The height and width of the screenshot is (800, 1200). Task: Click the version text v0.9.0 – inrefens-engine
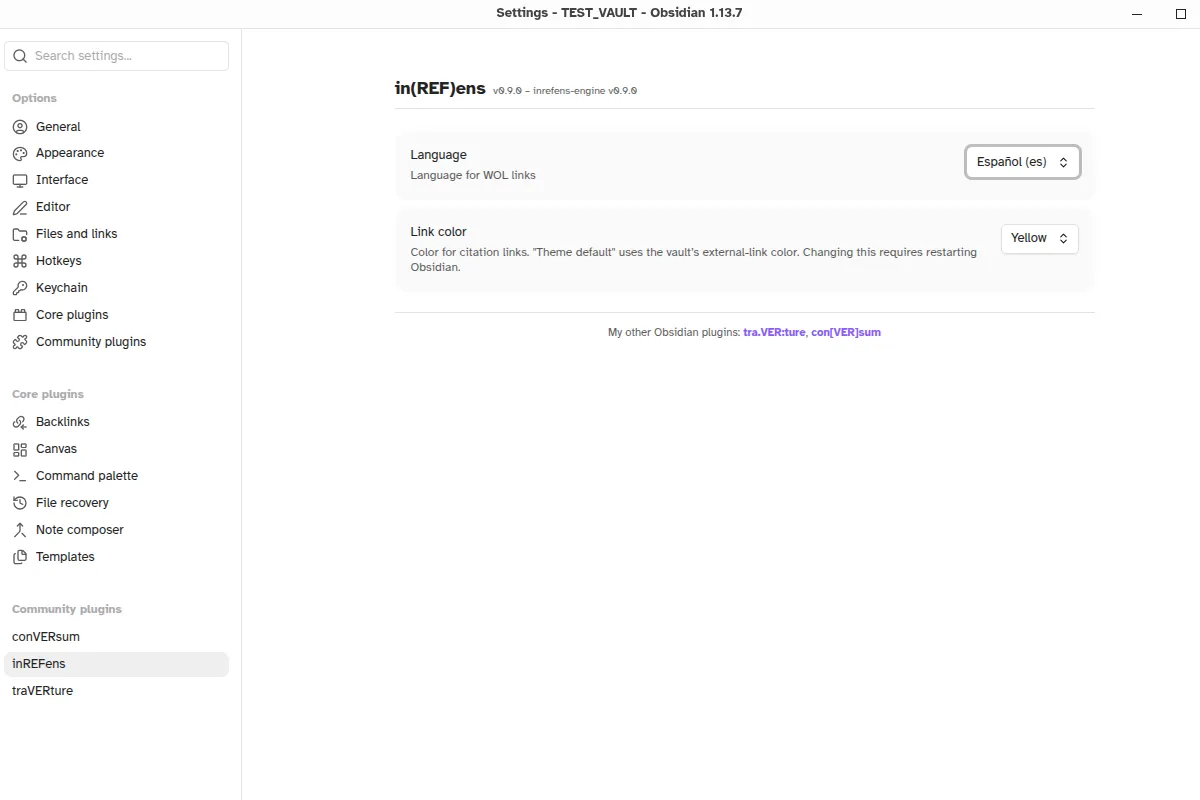[565, 91]
